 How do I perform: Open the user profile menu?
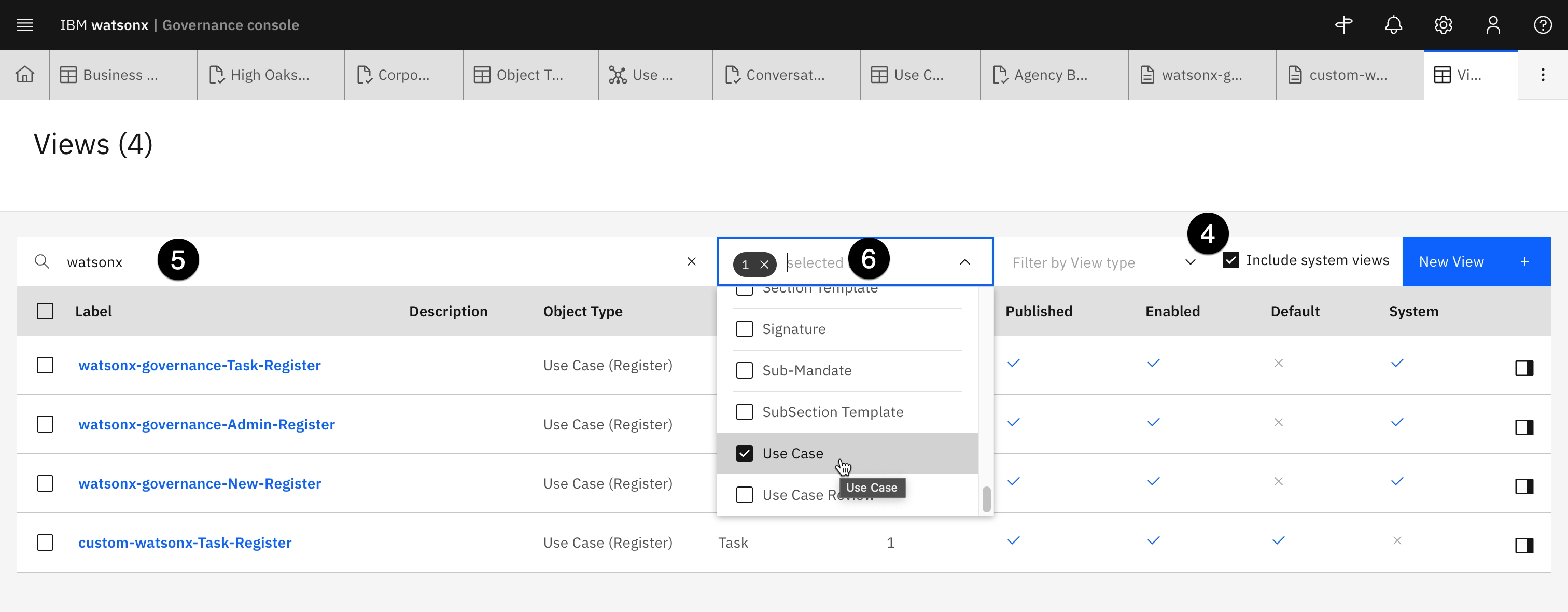(x=1493, y=25)
